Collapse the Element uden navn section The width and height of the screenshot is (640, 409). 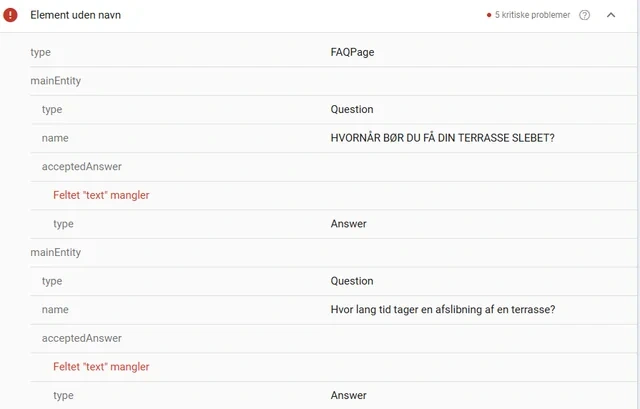611,15
